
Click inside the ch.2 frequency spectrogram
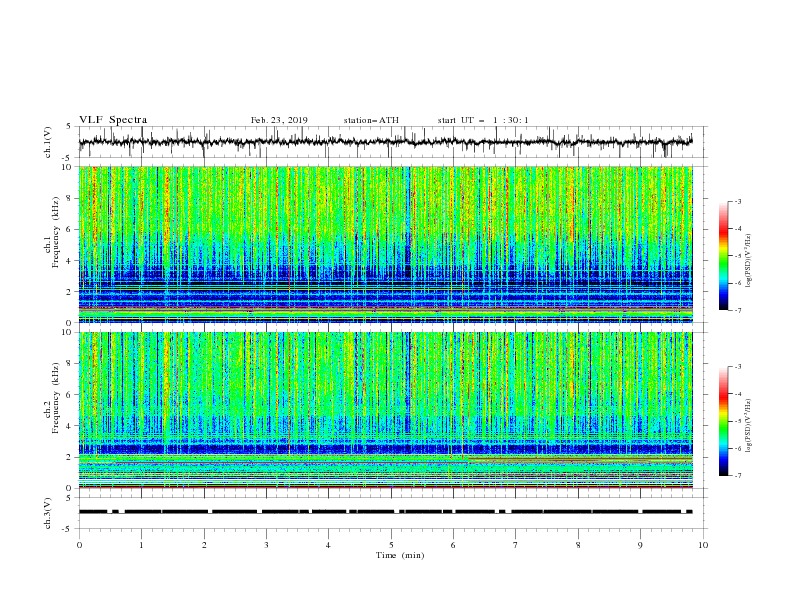385,410
